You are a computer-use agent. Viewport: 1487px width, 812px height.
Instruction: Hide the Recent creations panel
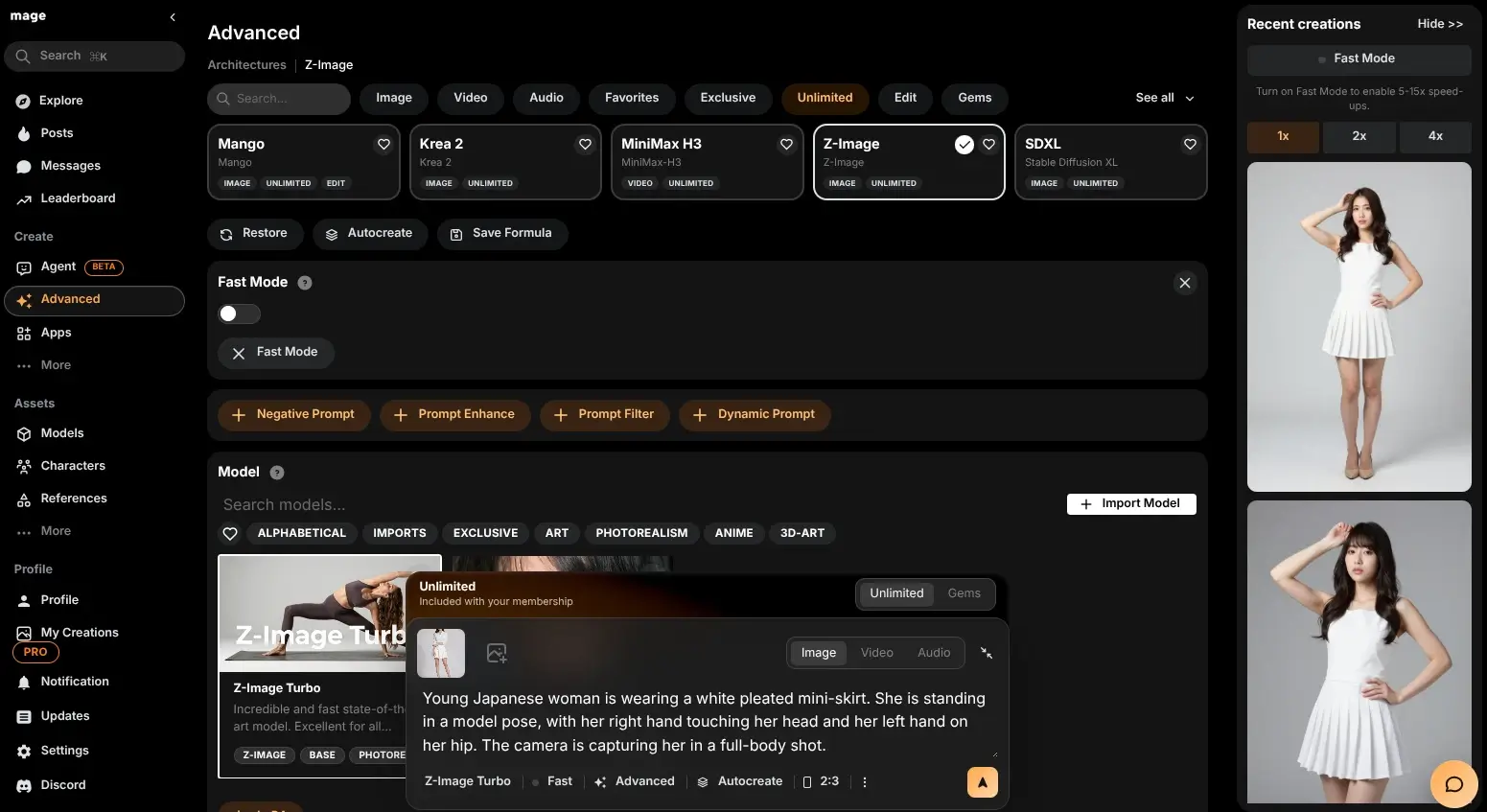click(1440, 24)
